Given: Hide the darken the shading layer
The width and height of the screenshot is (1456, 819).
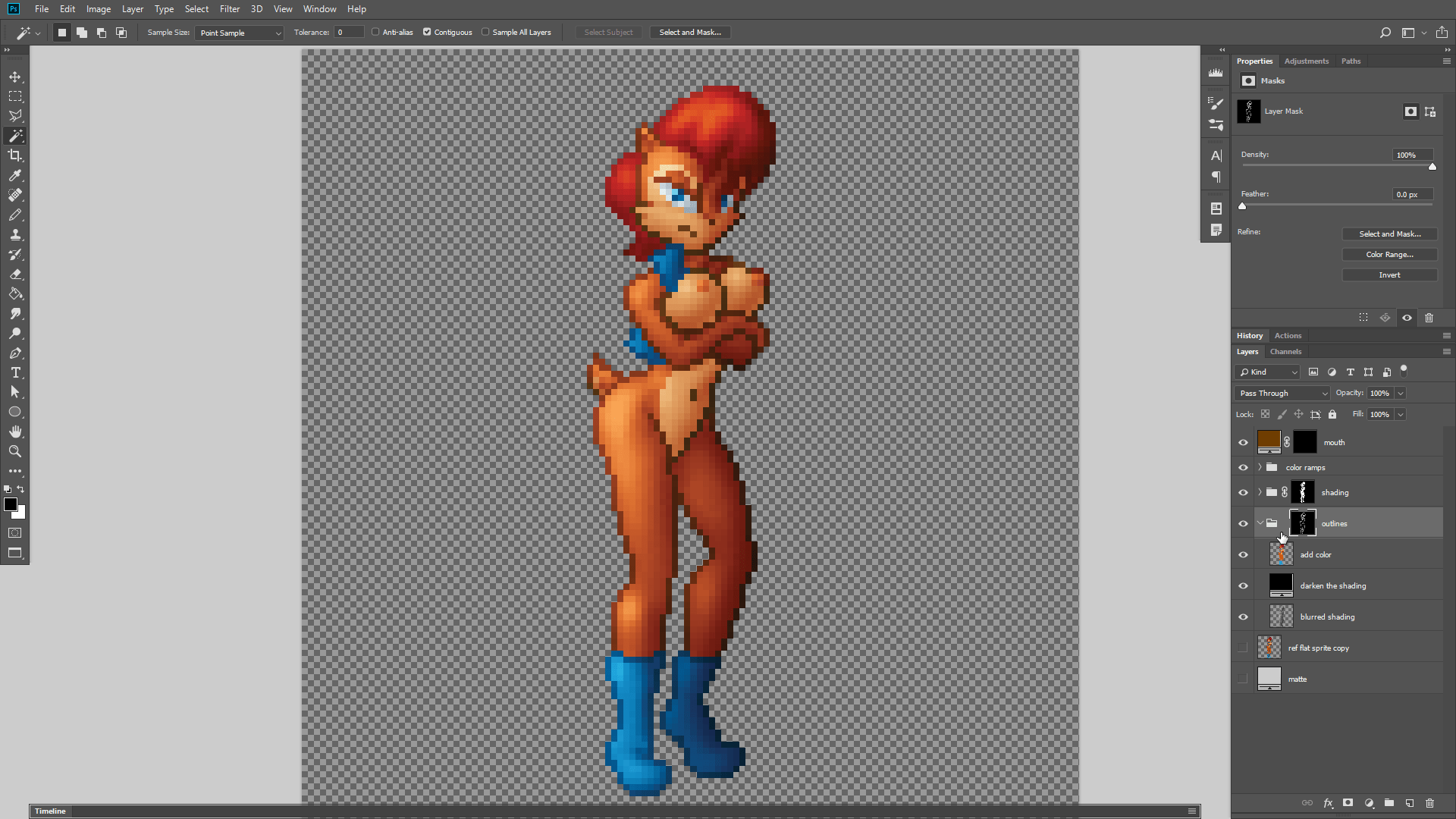Looking at the screenshot, I should click(x=1243, y=585).
